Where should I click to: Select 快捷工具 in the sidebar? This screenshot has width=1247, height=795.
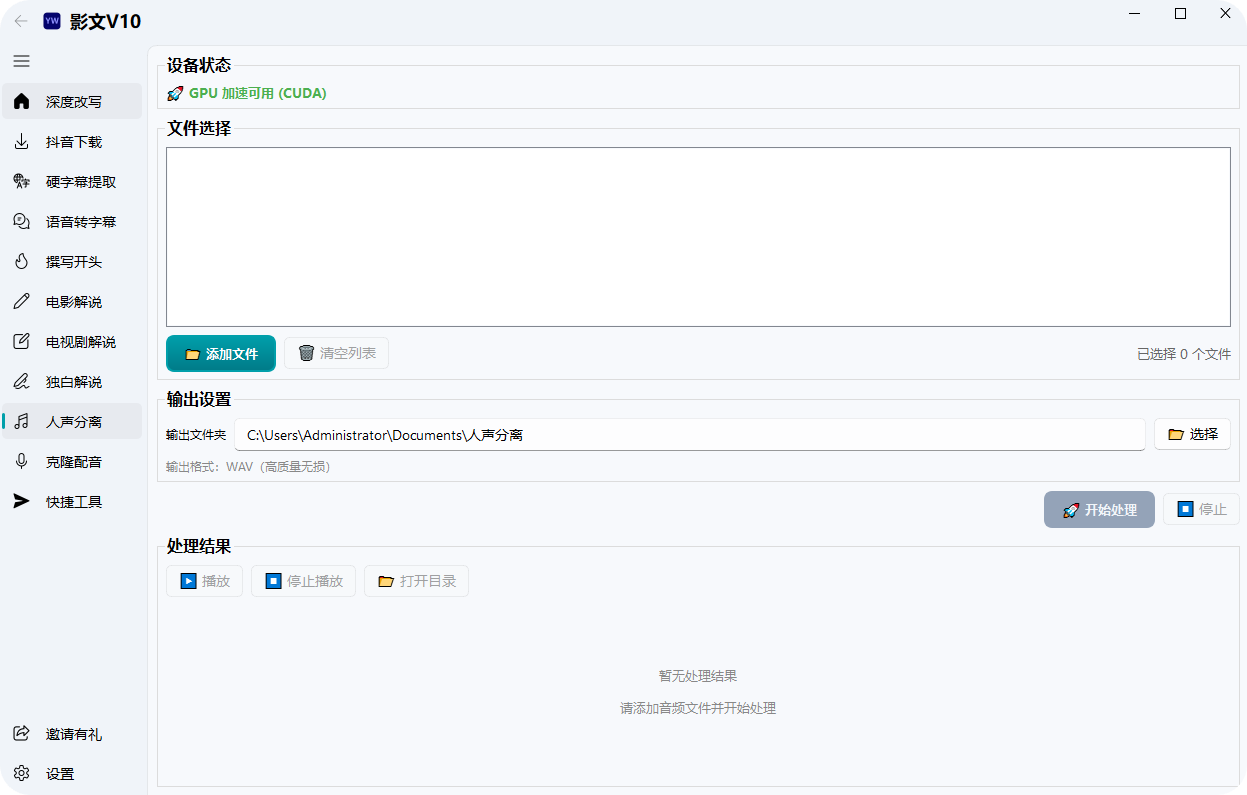click(73, 502)
